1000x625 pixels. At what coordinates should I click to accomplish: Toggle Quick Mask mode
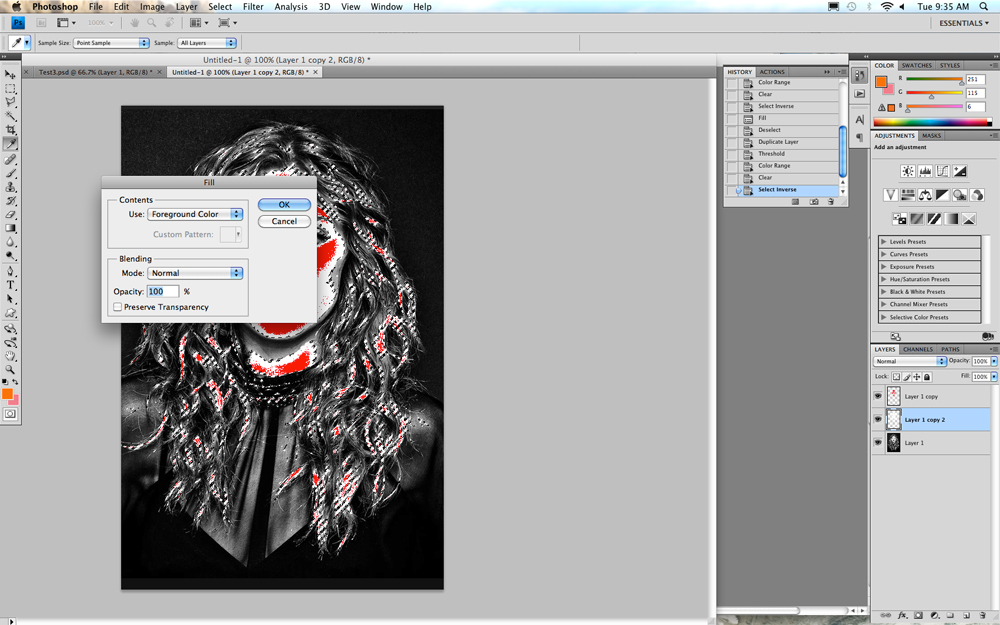click(x=10, y=414)
